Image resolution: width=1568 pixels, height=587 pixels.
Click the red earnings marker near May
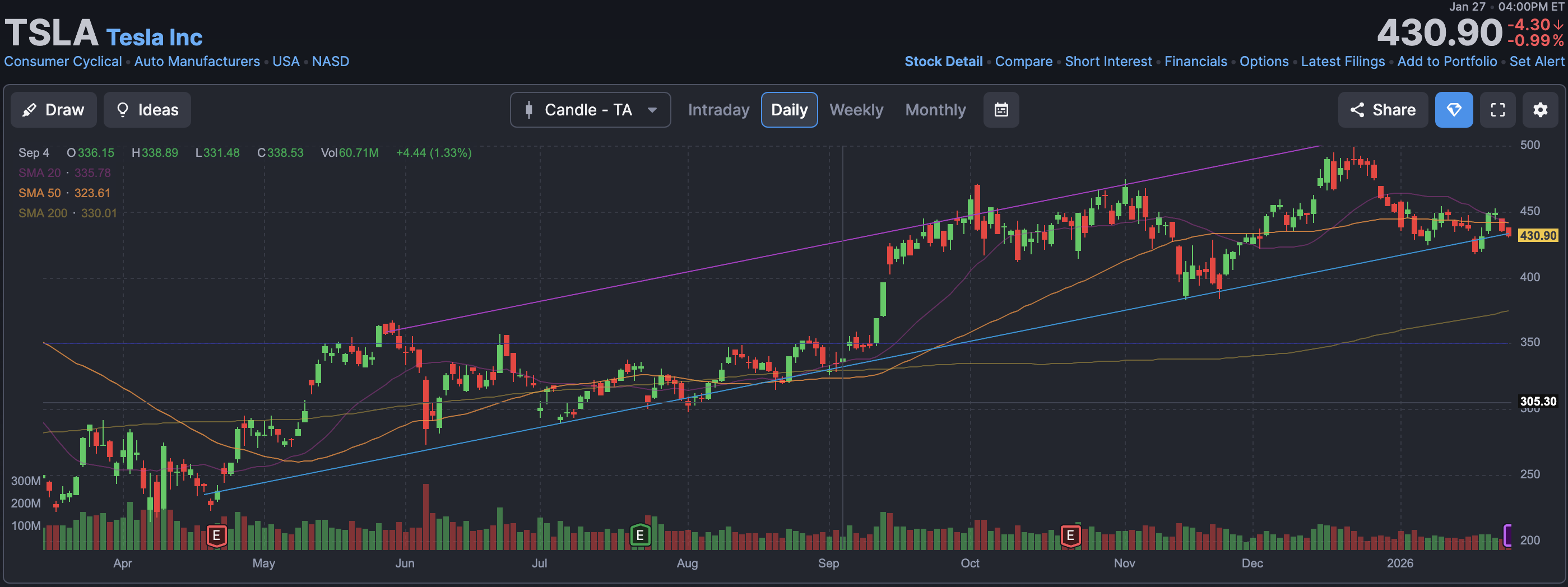pos(216,536)
